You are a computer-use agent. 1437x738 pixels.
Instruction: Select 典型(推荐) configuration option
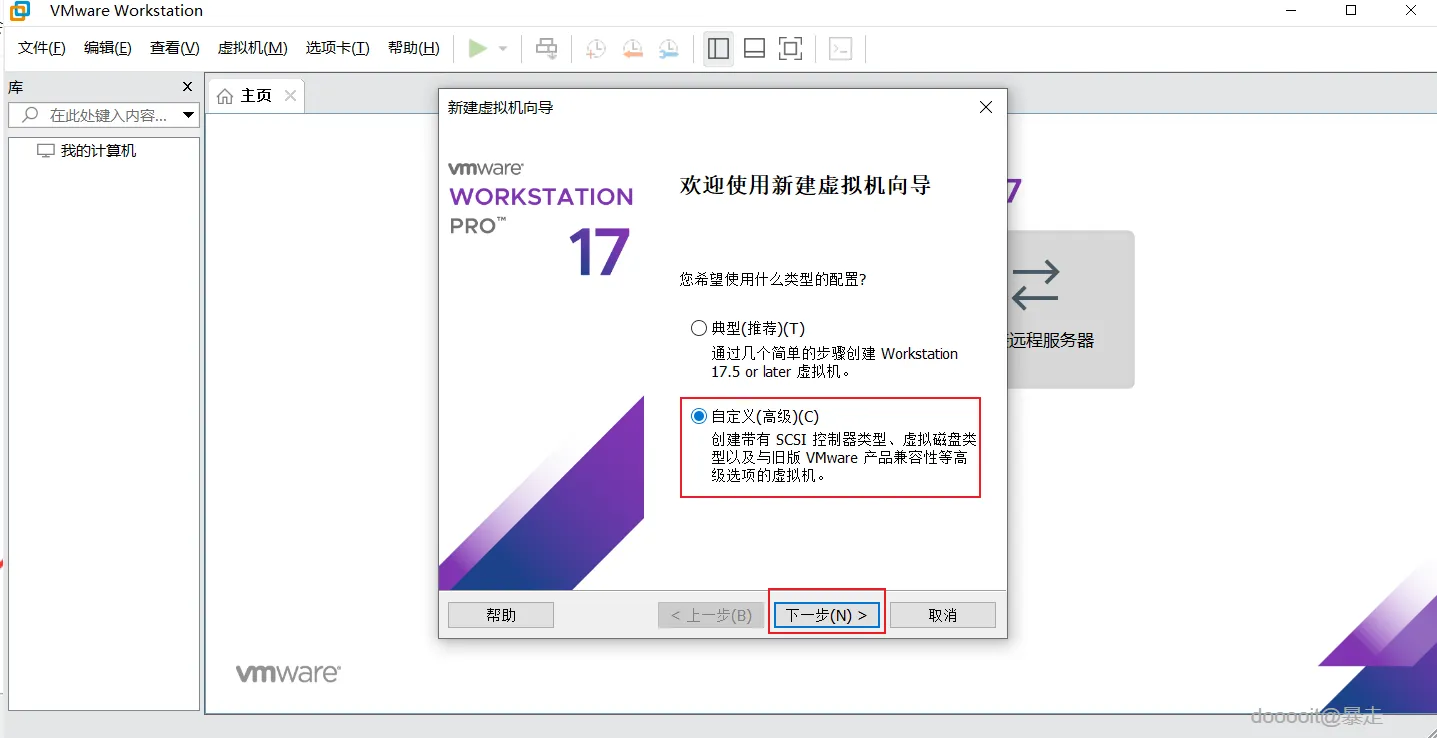point(697,328)
